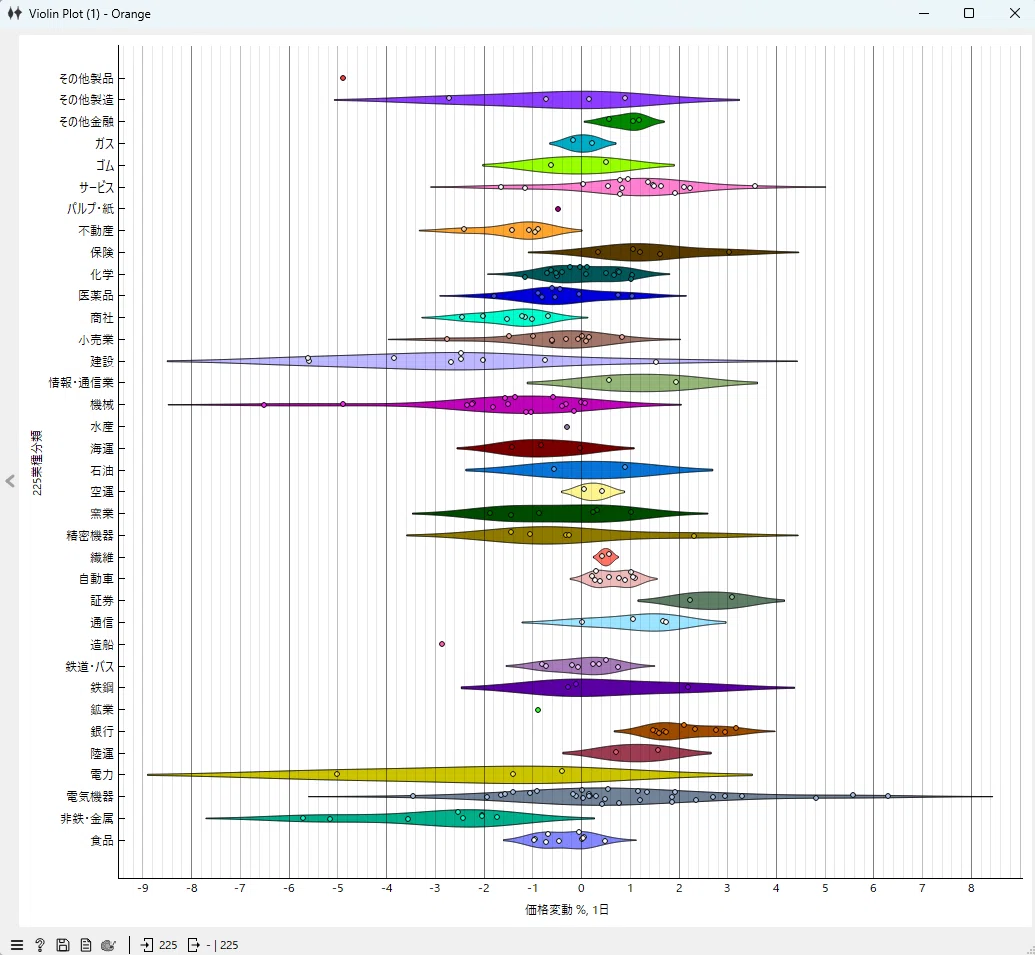Click the 非鉄・金属 category label
Image resolution: width=1035 pixels, height=955 pixels.
click(87, 819)
